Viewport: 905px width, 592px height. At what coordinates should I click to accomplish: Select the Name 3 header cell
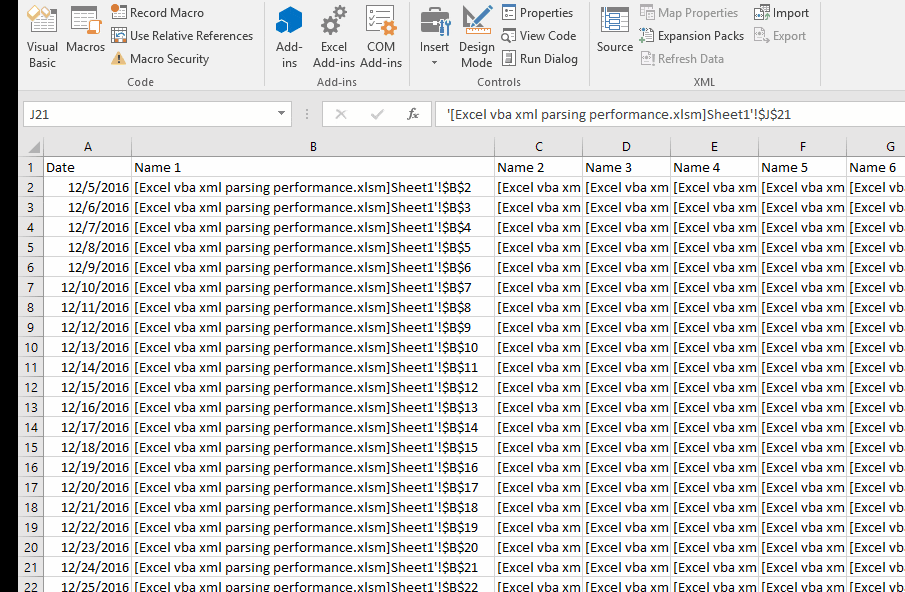(627, 167)
